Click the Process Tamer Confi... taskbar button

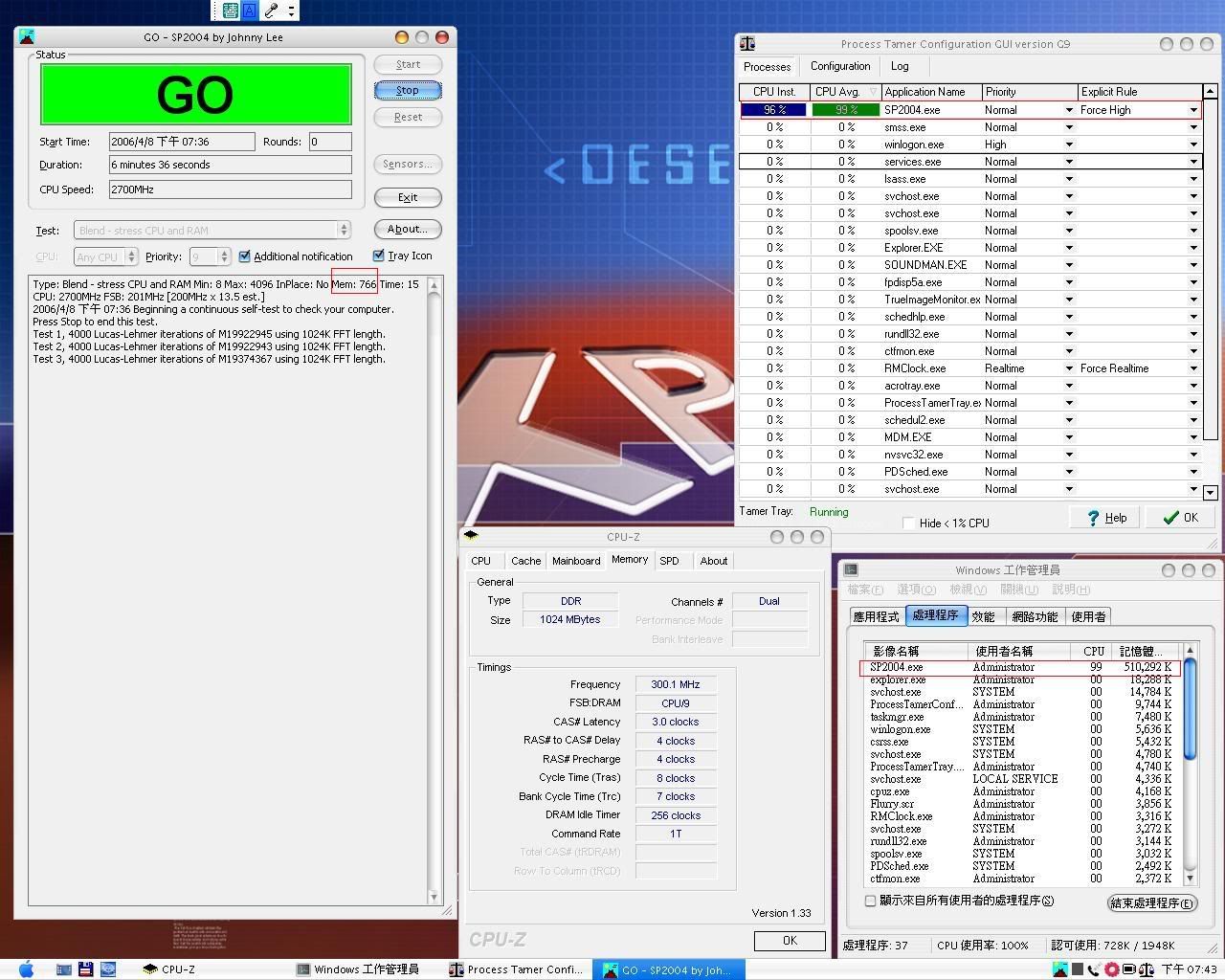click(517, 969)
